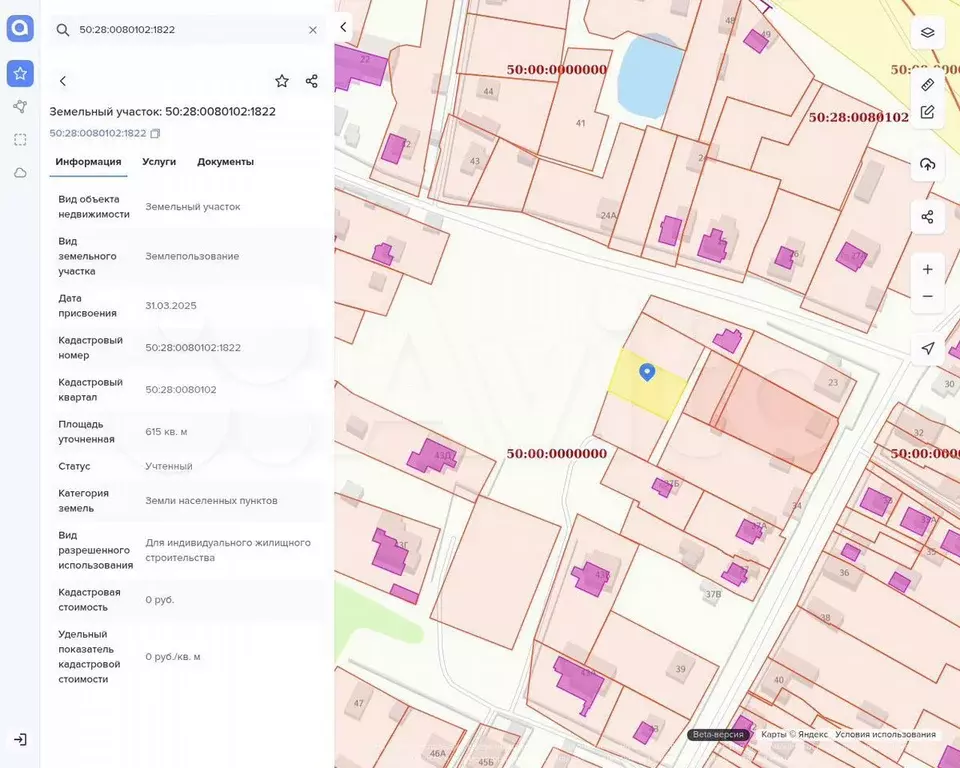Click the title Земельный участок: 50:28:0080102:1822
This screenshot has width=960, height=768.
163,111
